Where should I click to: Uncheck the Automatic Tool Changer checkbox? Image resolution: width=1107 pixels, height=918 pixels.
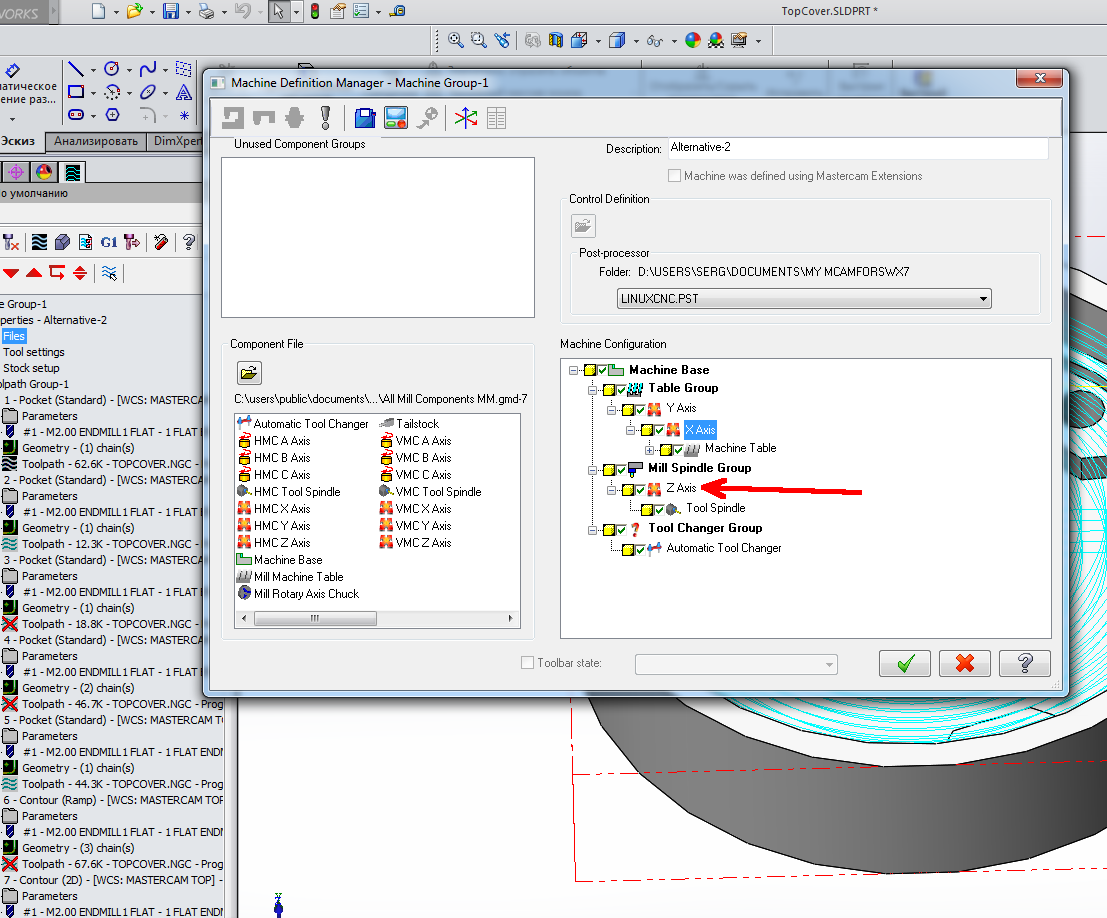[640, 549]
